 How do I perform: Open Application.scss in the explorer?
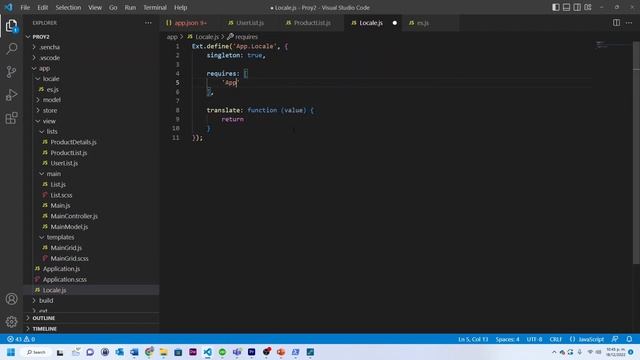tap(64, 280)
